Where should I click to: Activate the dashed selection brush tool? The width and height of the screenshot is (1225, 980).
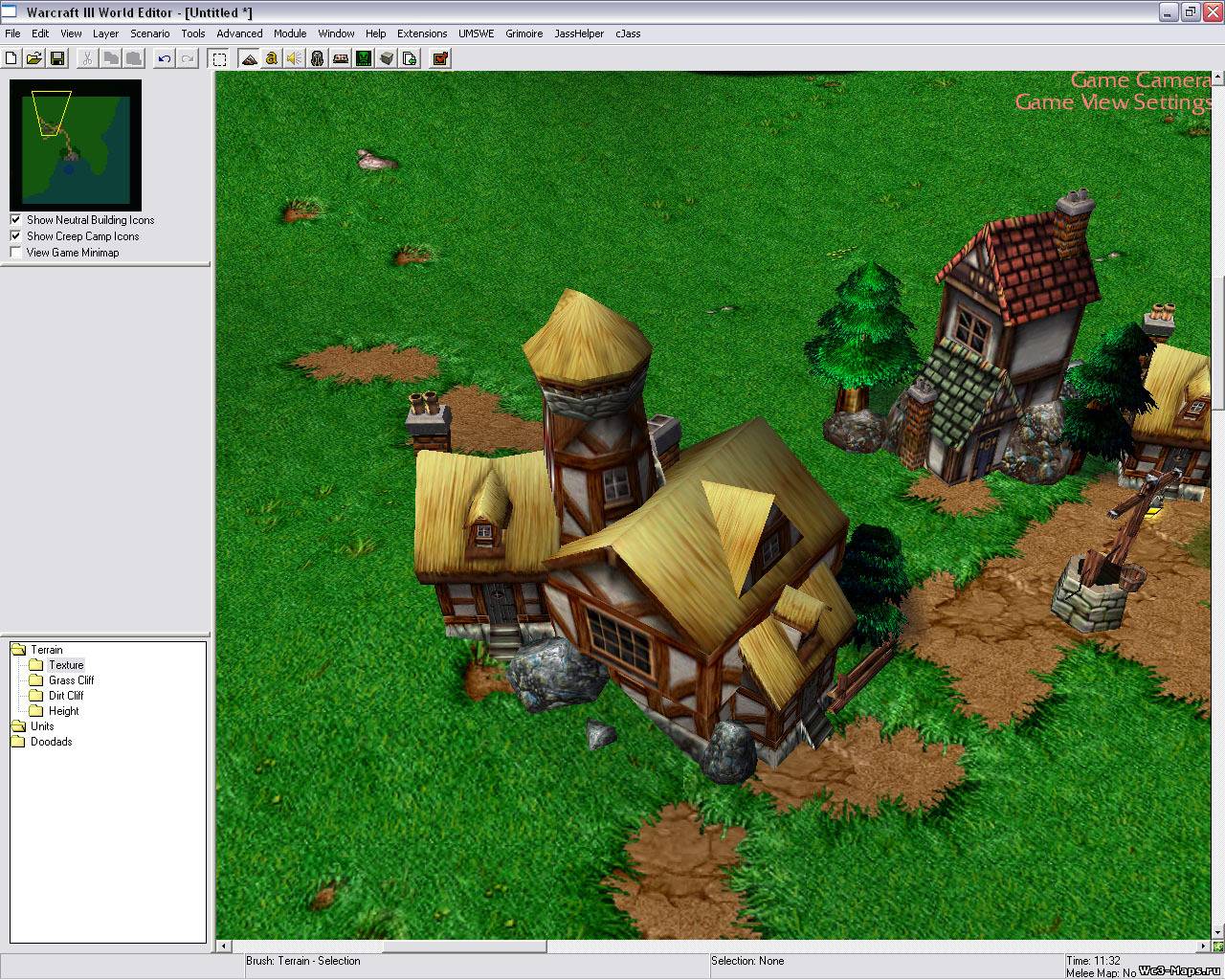(219, 58)
